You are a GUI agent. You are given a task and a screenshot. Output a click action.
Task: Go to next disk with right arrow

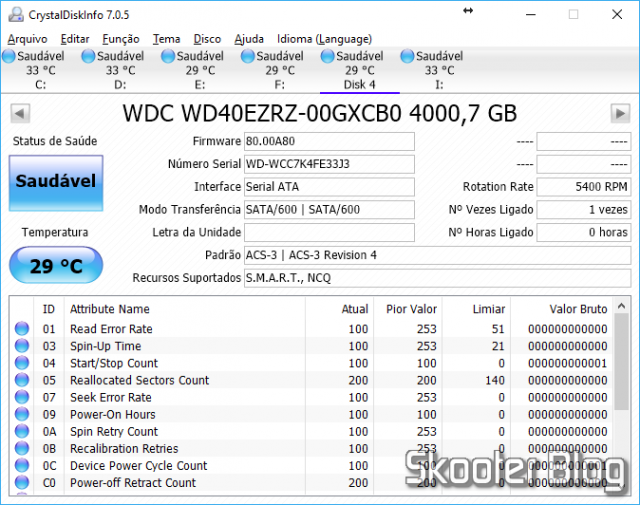(x=620, y=113)
